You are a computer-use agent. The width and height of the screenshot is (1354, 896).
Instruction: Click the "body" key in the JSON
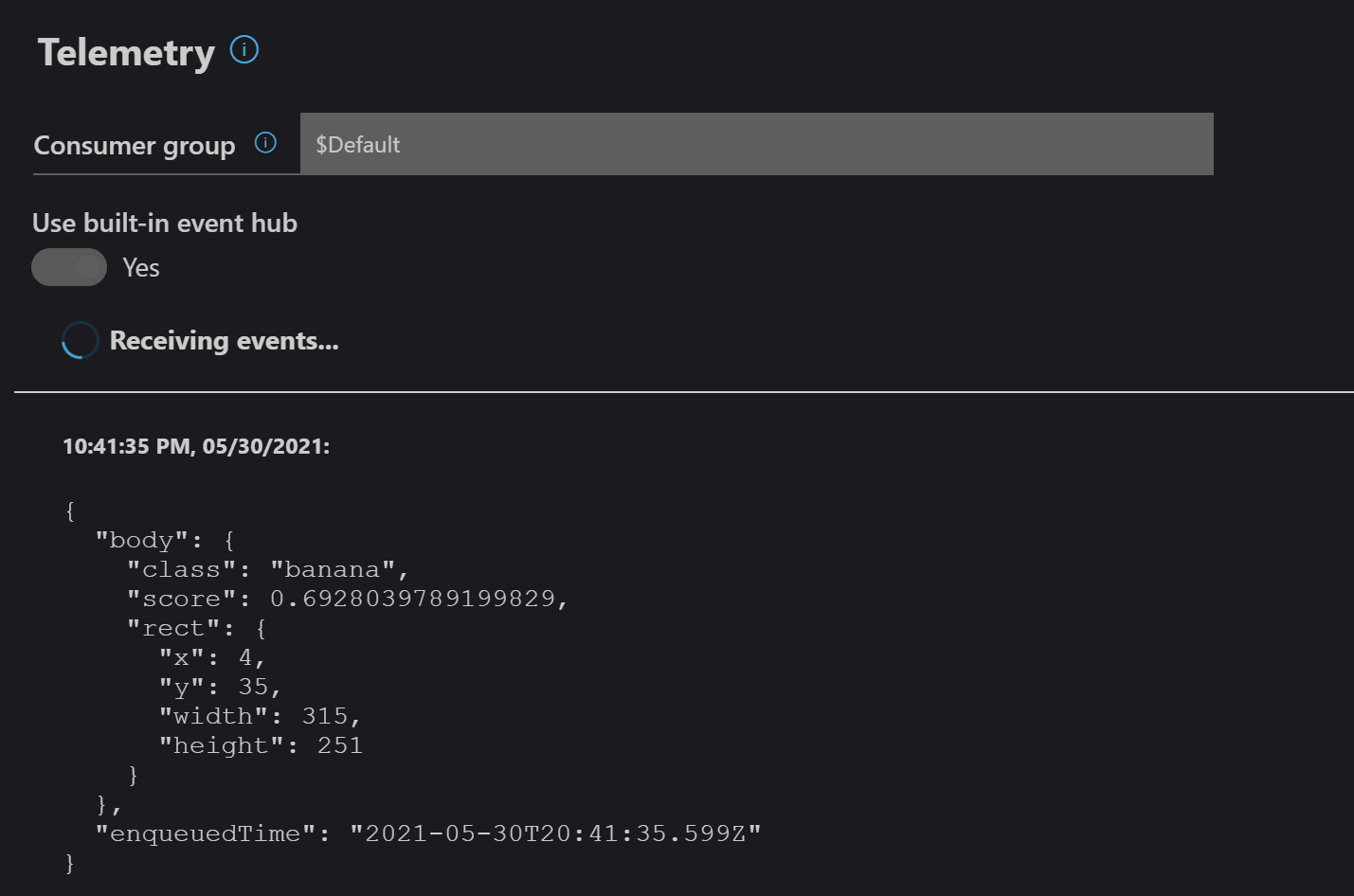pos(141,540)
